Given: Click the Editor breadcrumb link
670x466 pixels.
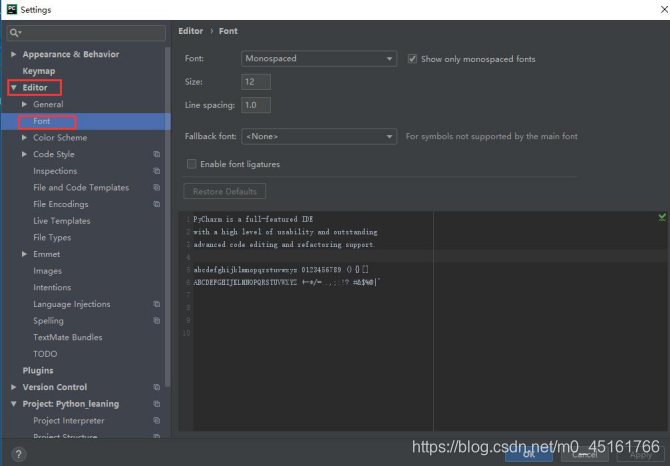Looking at the screenshot, I should tap(191, 31).
